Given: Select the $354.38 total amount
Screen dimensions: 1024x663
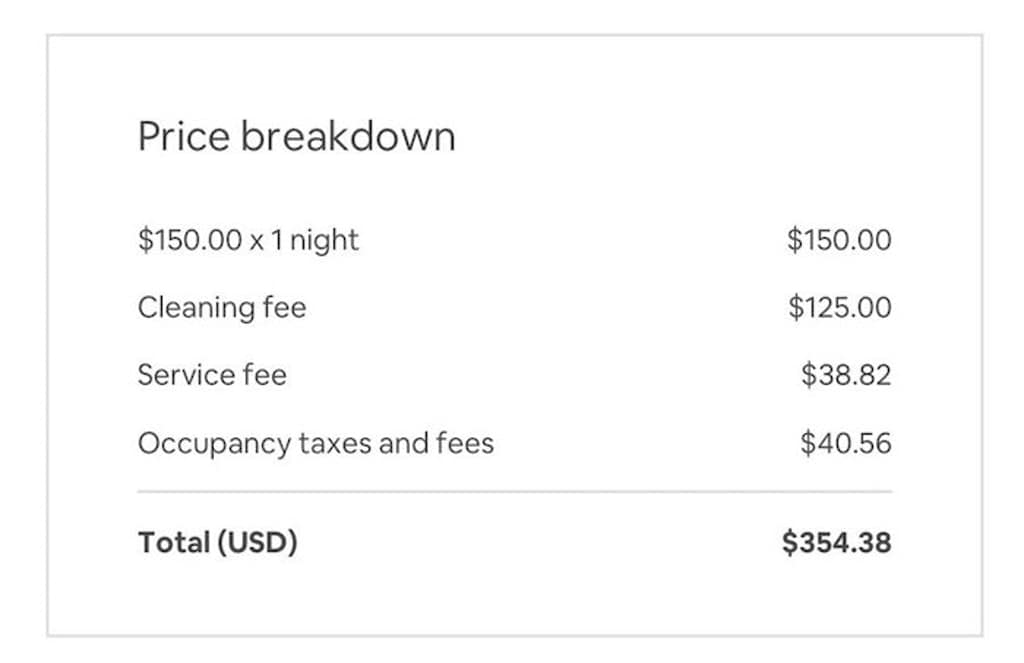Looking at the screenshot, I should coord(836,543).
